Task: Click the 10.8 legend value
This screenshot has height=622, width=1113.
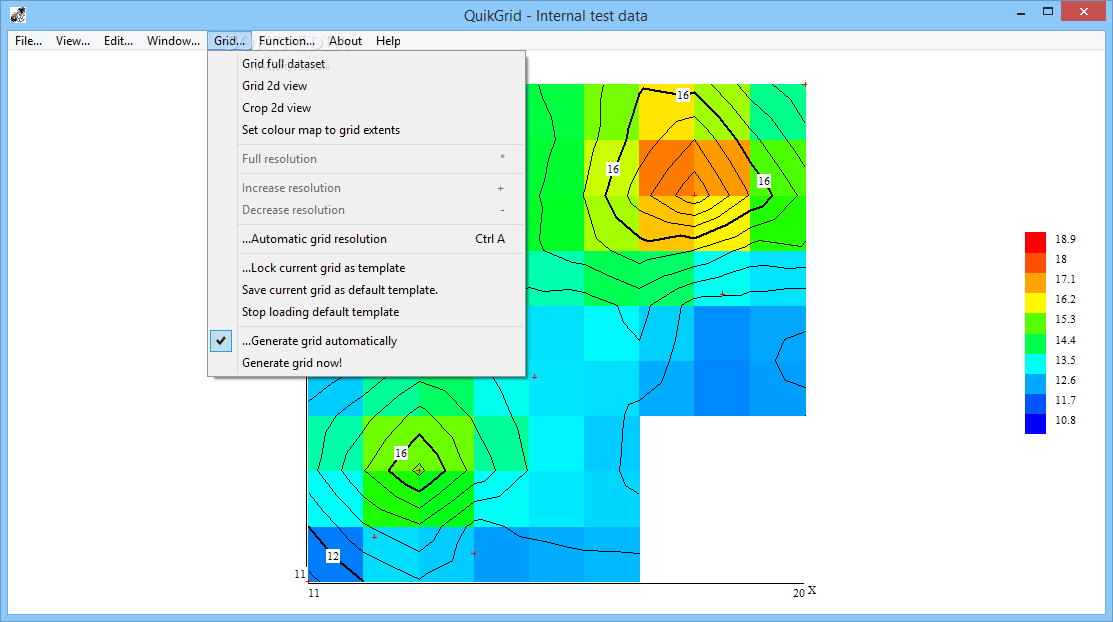Action: click(x=1065, y=420)
